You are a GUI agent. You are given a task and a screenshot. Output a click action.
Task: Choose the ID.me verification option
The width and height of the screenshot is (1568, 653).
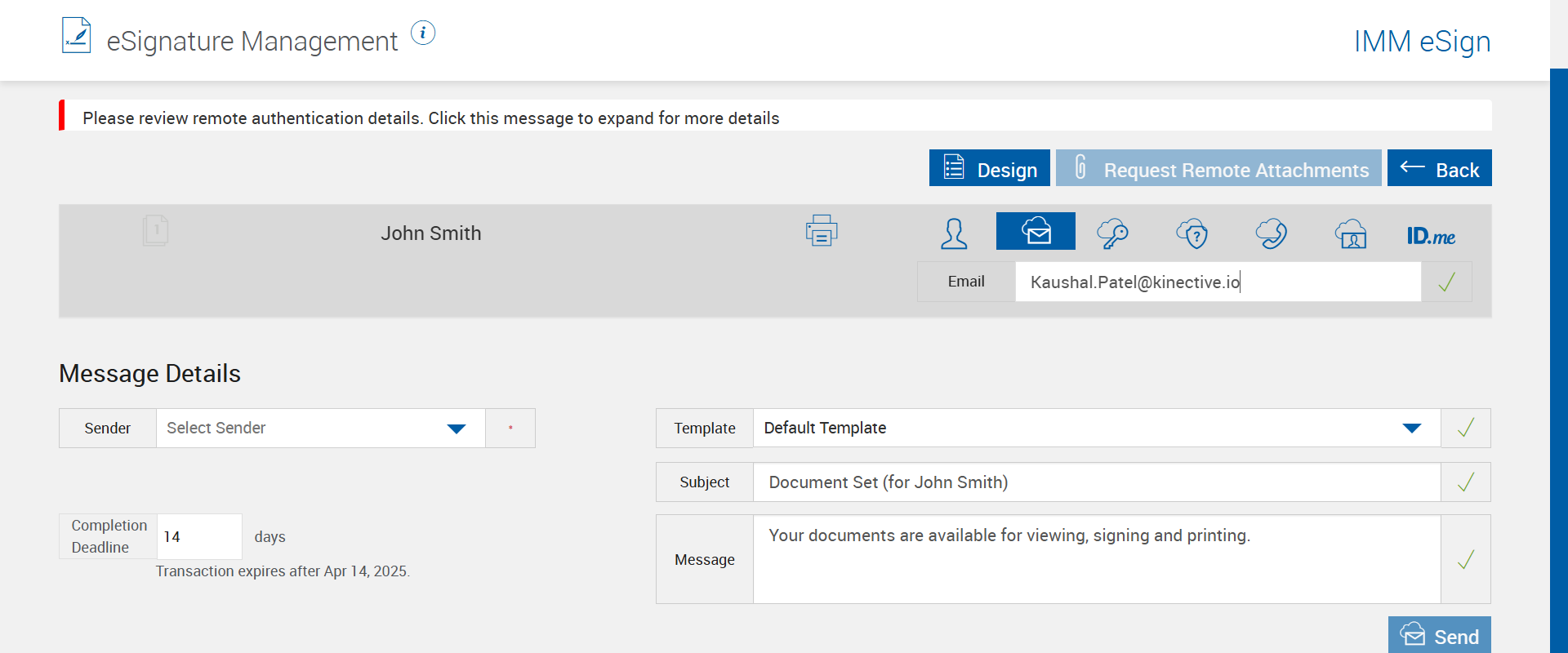point(1431,236)
